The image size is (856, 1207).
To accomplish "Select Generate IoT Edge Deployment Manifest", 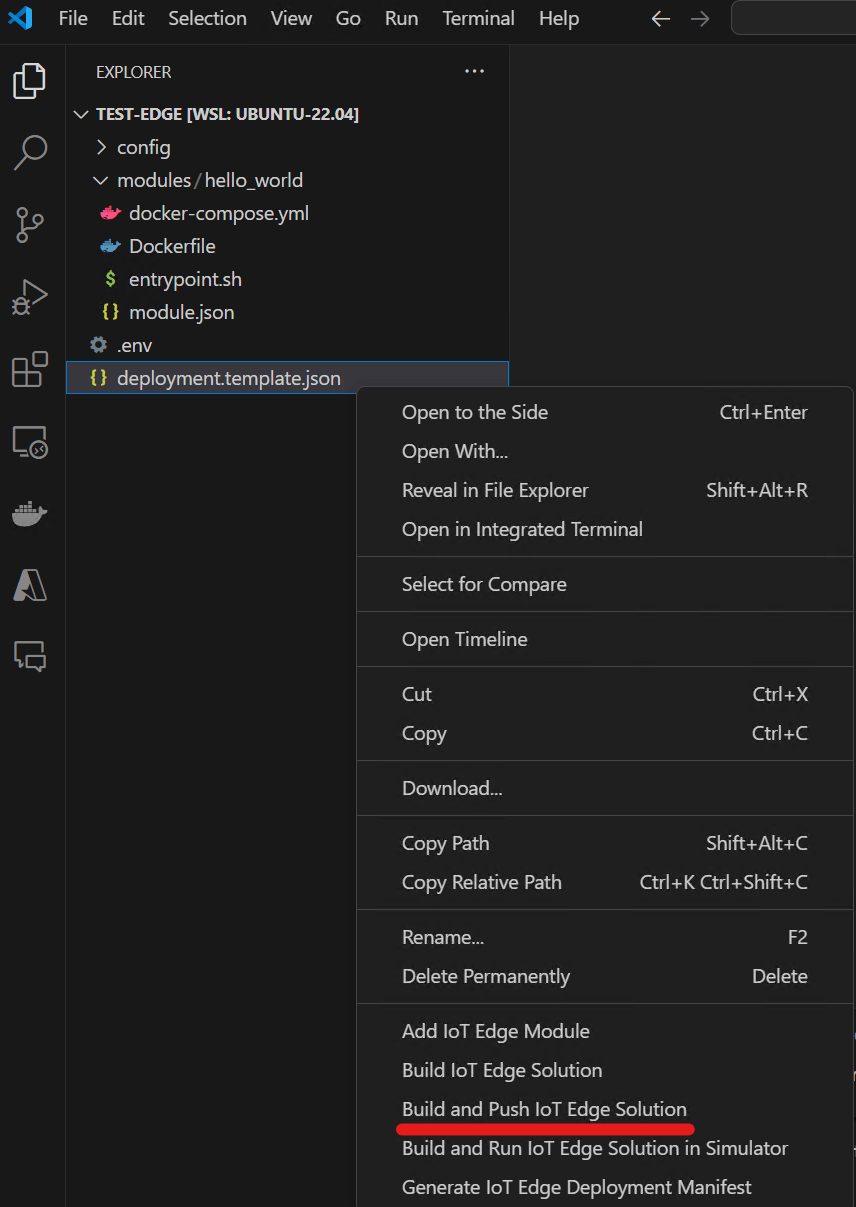I will [577, 1187].
